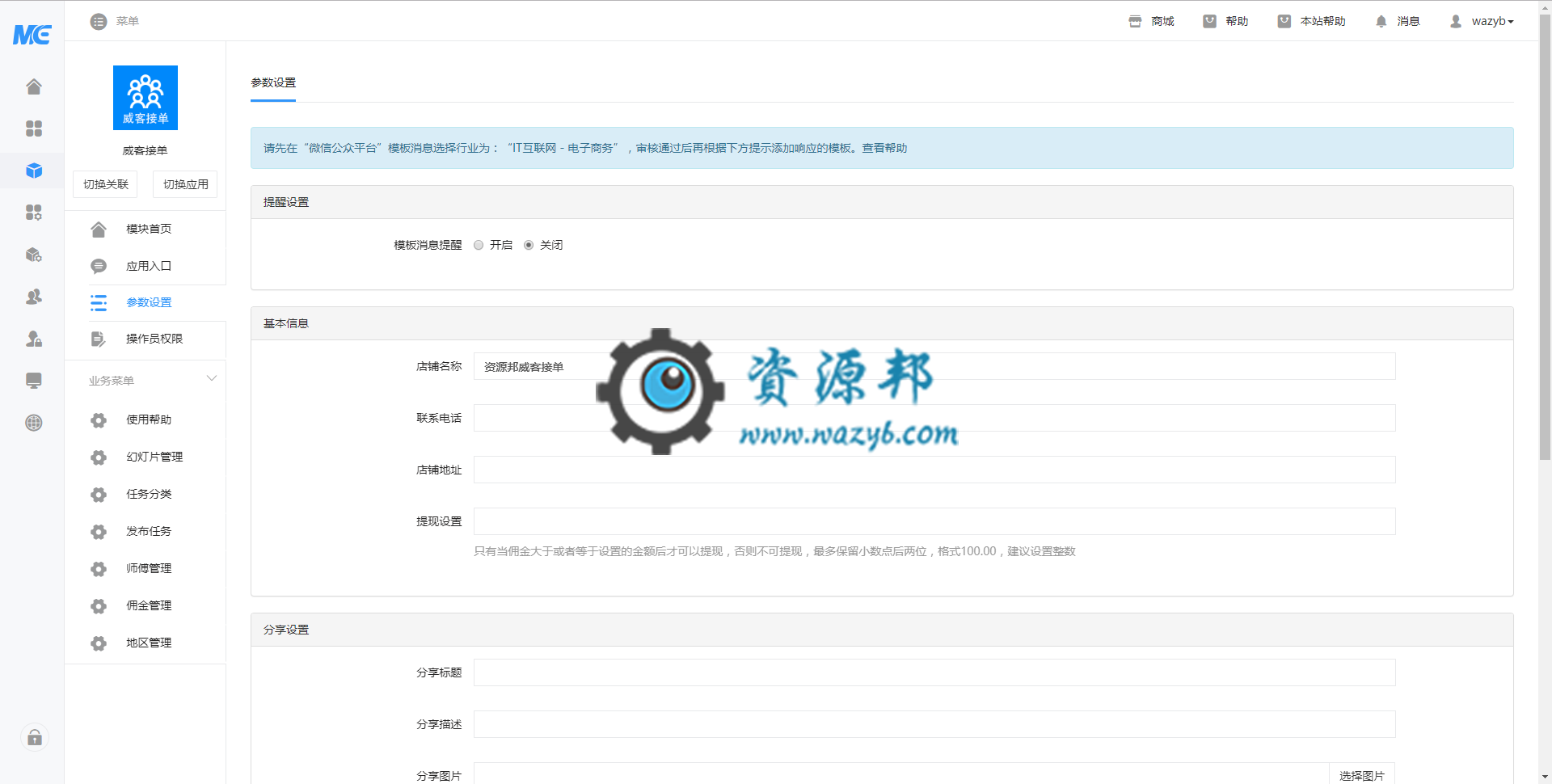
Task: Click the gear icon beside 发布任务
Action: 99,531
